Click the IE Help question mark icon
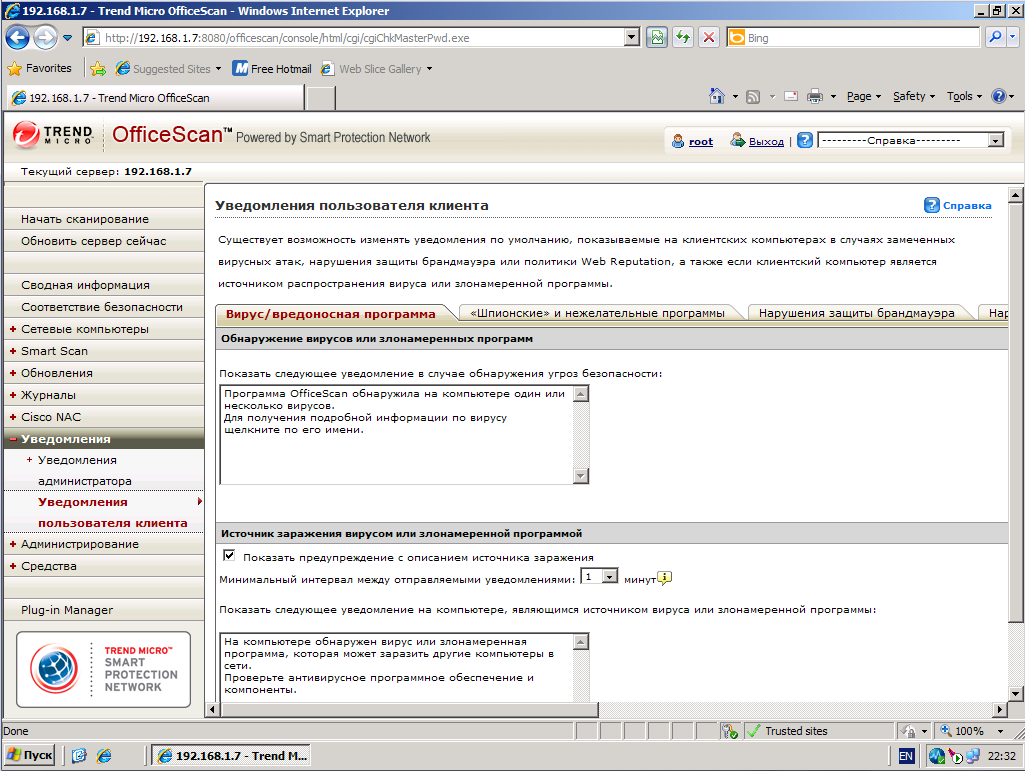1025x771 pixels. (x=998, y=96)
